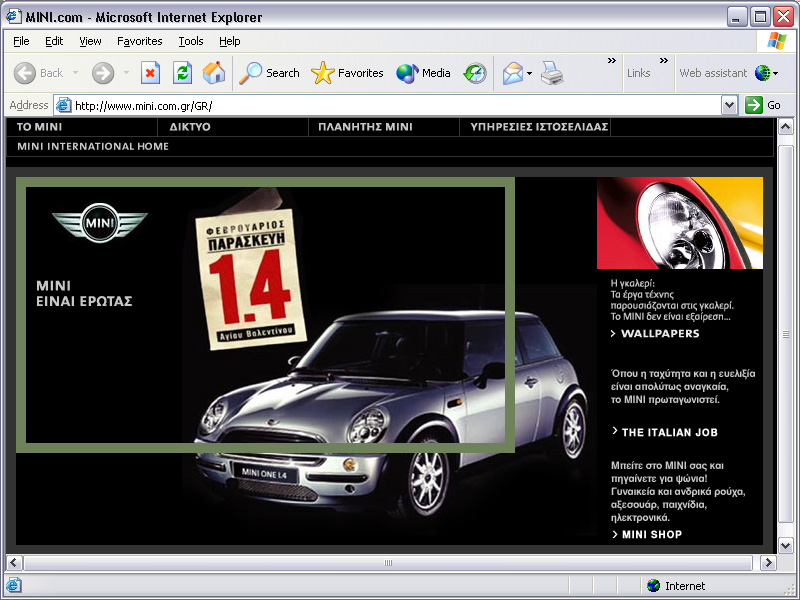Click page icon in the address bar
800x600 pixels.
point(63,105)
